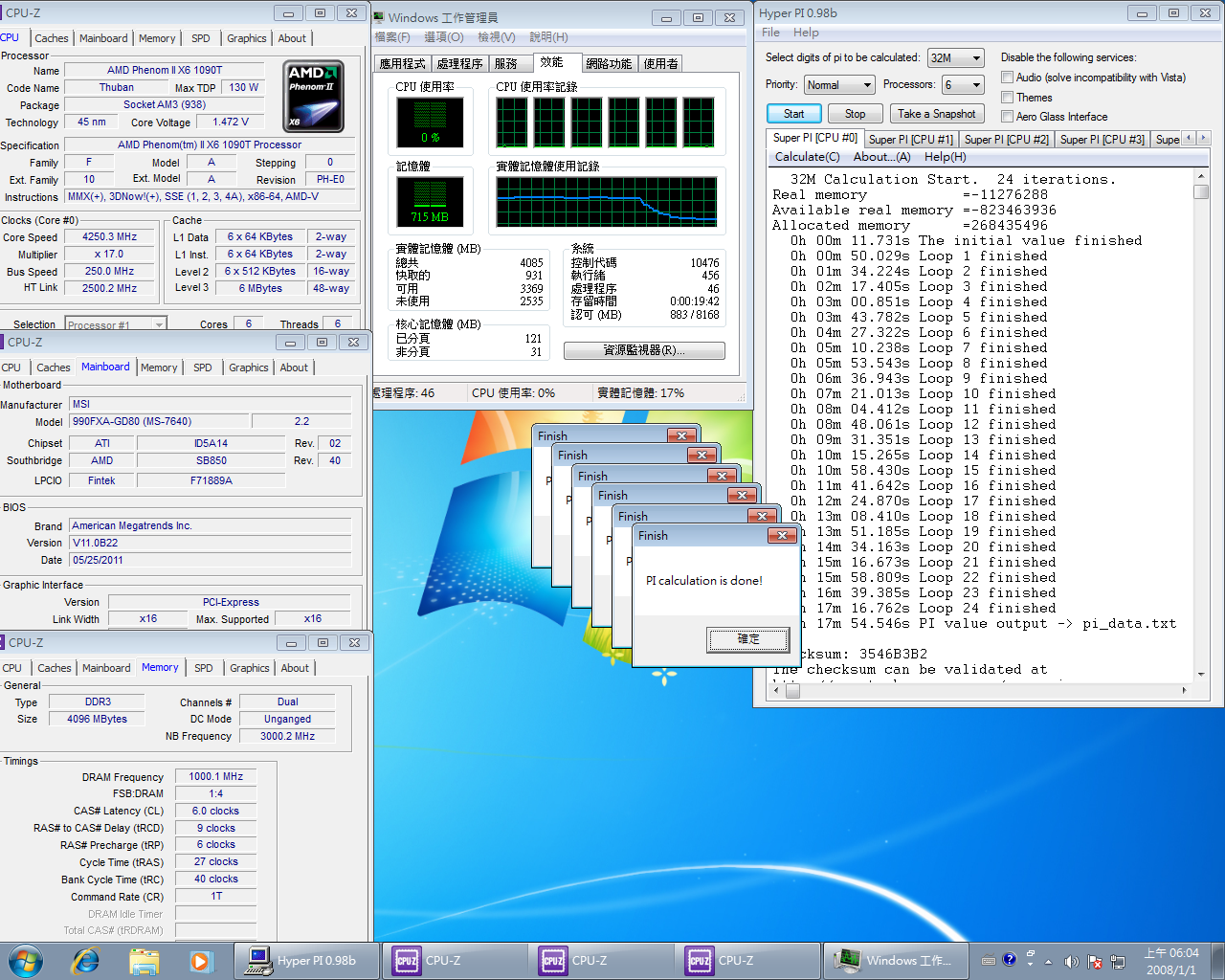Click Hyper PI output scroll-up arrow
Viewport: 1225px width, 980px height.
point(1201,177)
